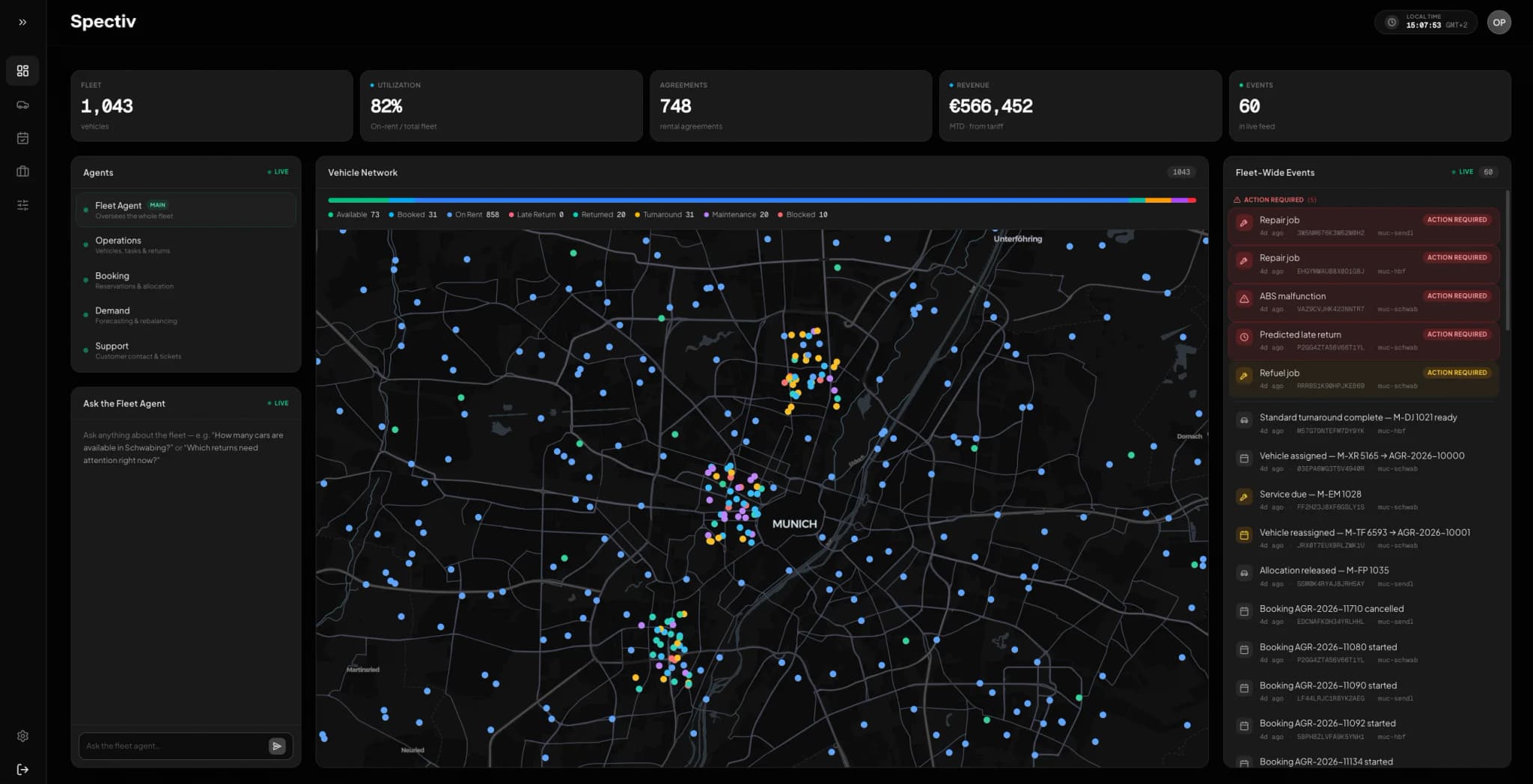
Task: Select the Demand agent
Action: (x=186, y=315)
